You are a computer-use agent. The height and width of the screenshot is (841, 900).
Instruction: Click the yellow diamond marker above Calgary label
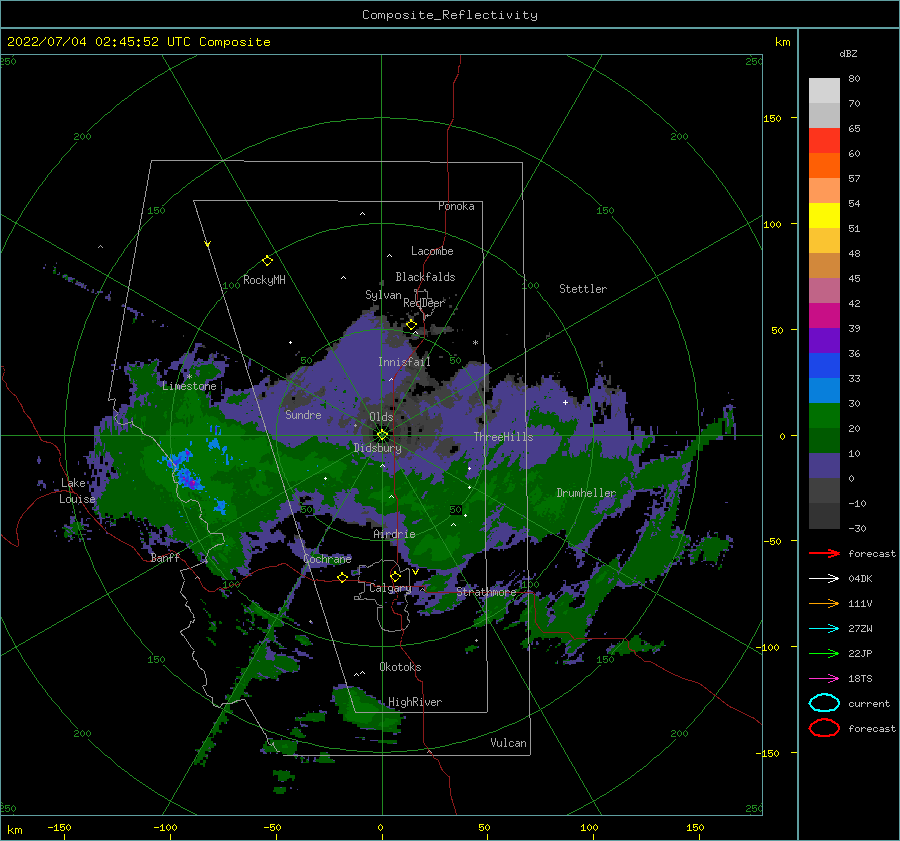tap(395, 576)
